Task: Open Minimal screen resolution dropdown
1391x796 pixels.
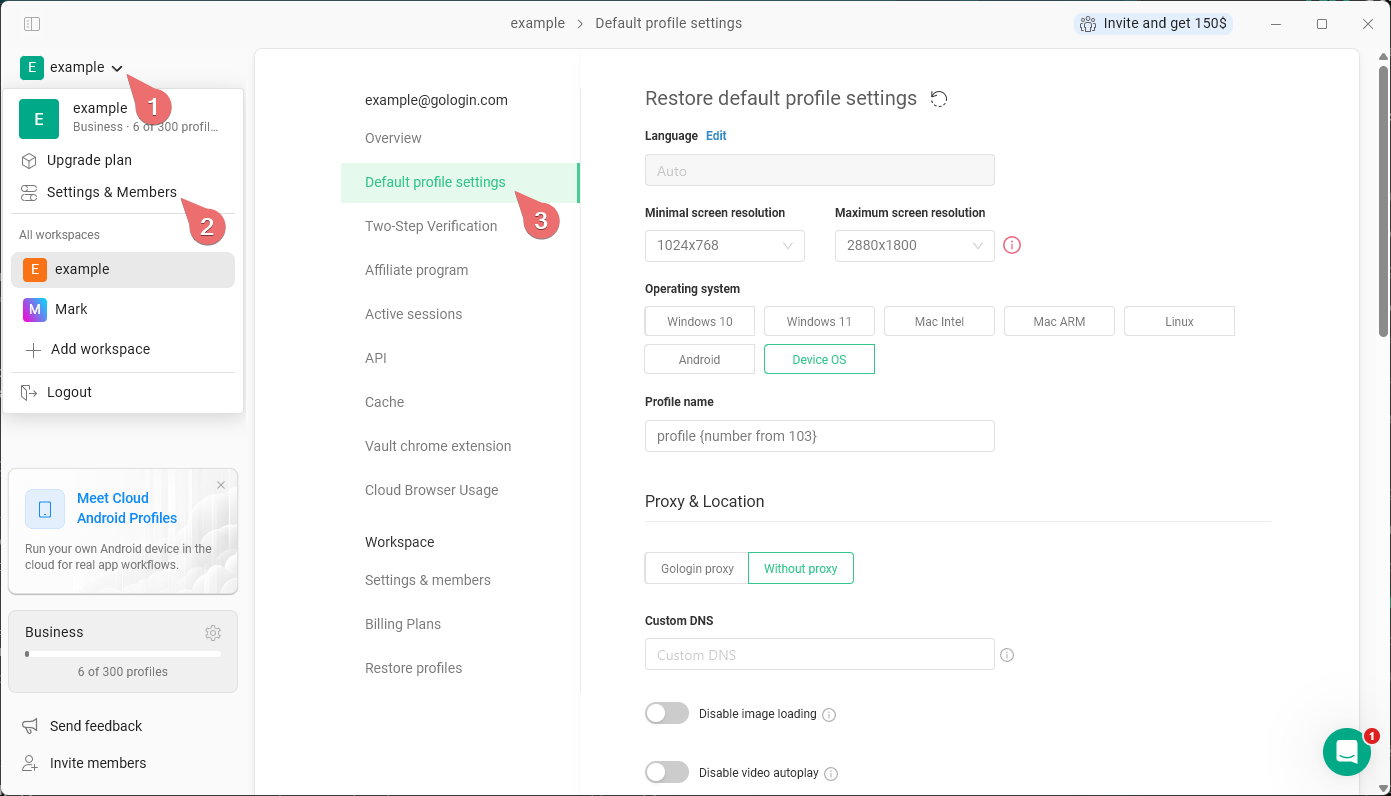Action: [x=725, y=245]
